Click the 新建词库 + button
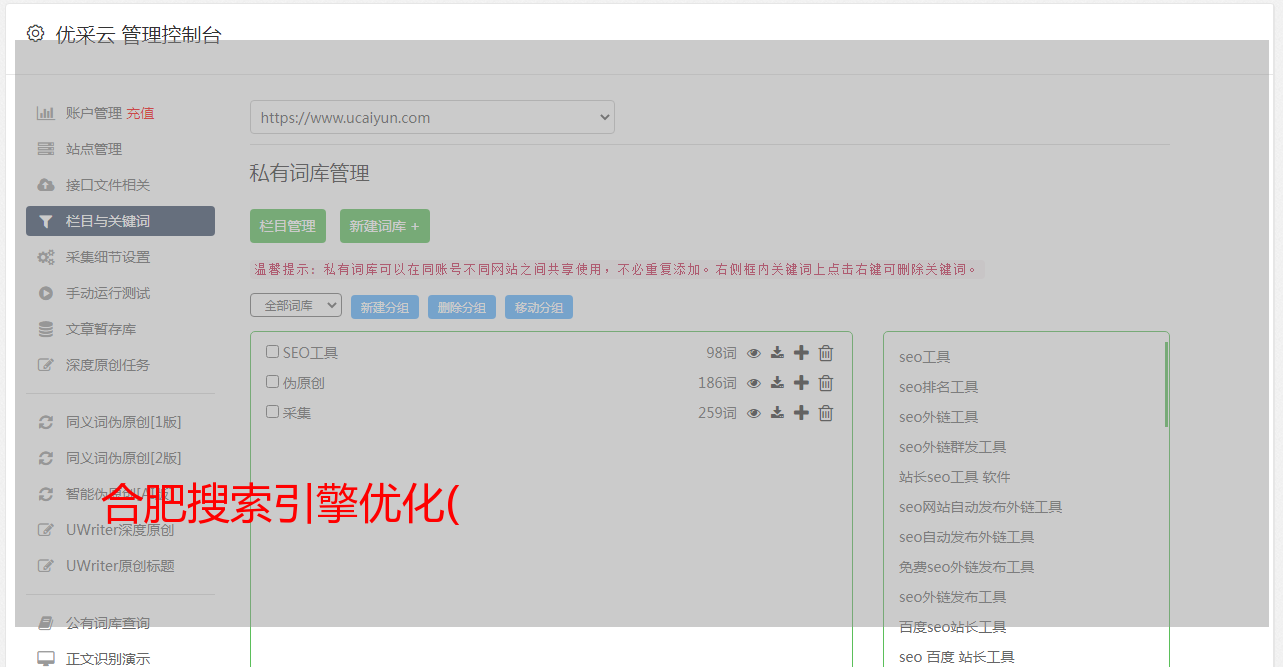The height and width of the screenshot is (667, 1283). click(x=384, y=226)
